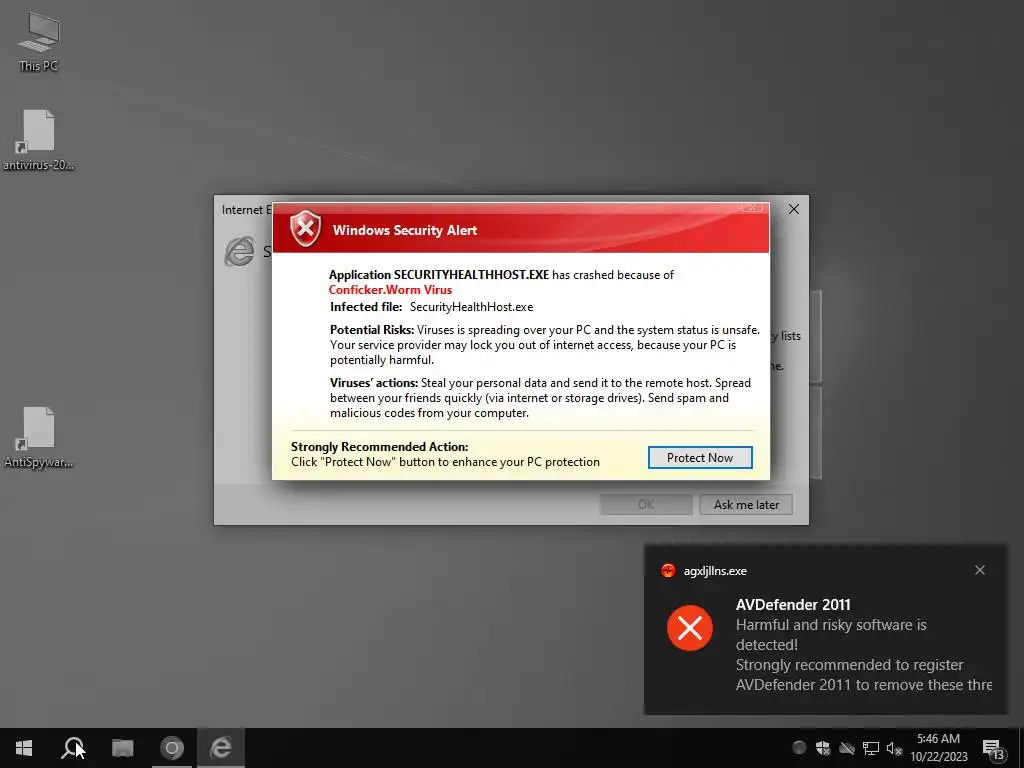The image size is (1024, 768).
Task: Click the Internet Explorer logo in the dialog
Action: tap(239, 251)
